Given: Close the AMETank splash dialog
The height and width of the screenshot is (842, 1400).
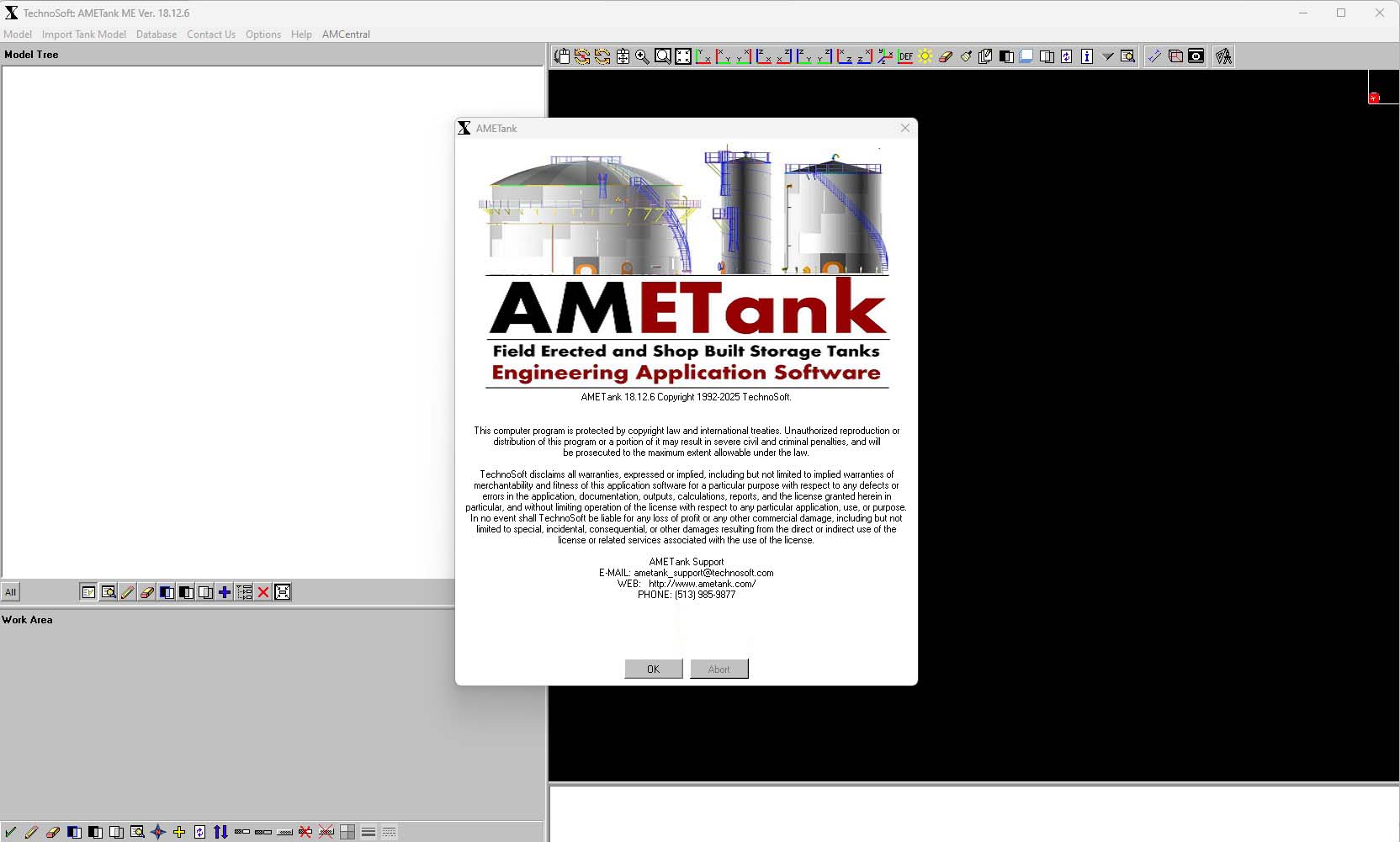Looking at the screenshot, I should point(904,128).
